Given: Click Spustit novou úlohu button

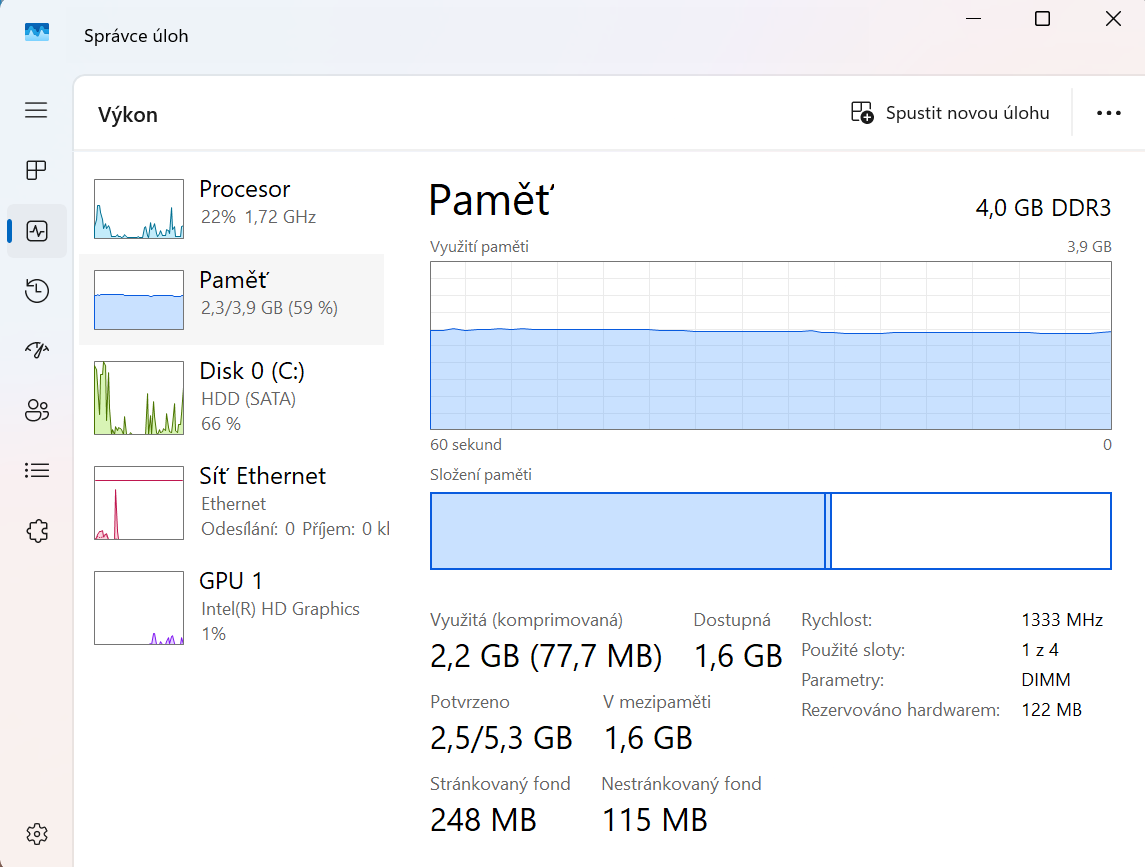Looking at the screenshot, I should tap(949, 112).
